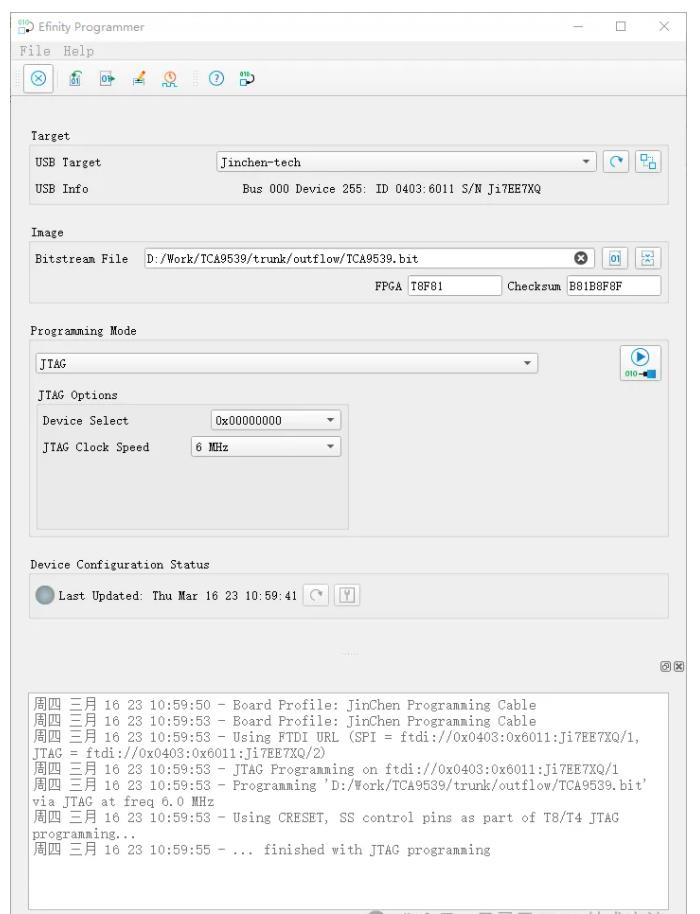Open JTAG Clock Speed dropdown 6 MHz
Screen dimensions: 700x914
pyautogui.click(x=266, y=447)
